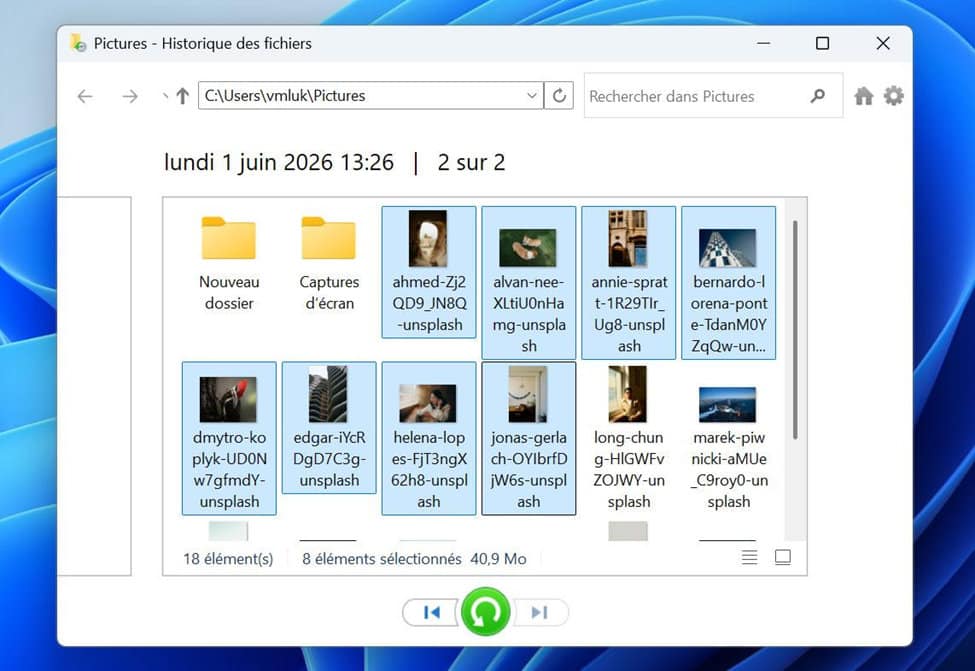Close the Historique des fichiers window
Viewport: 975px width, 671px height.
pos(883,43)
